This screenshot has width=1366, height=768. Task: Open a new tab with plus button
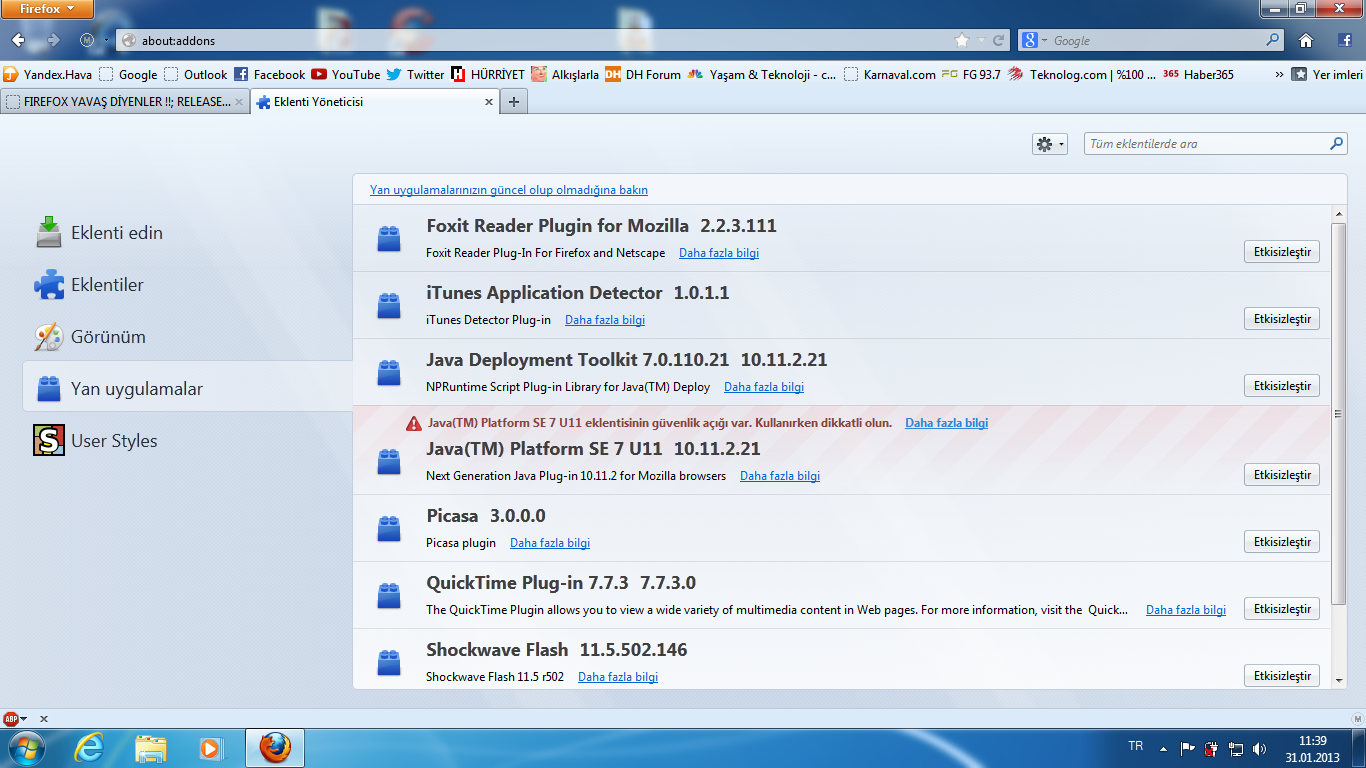click(x=514, y=102)
